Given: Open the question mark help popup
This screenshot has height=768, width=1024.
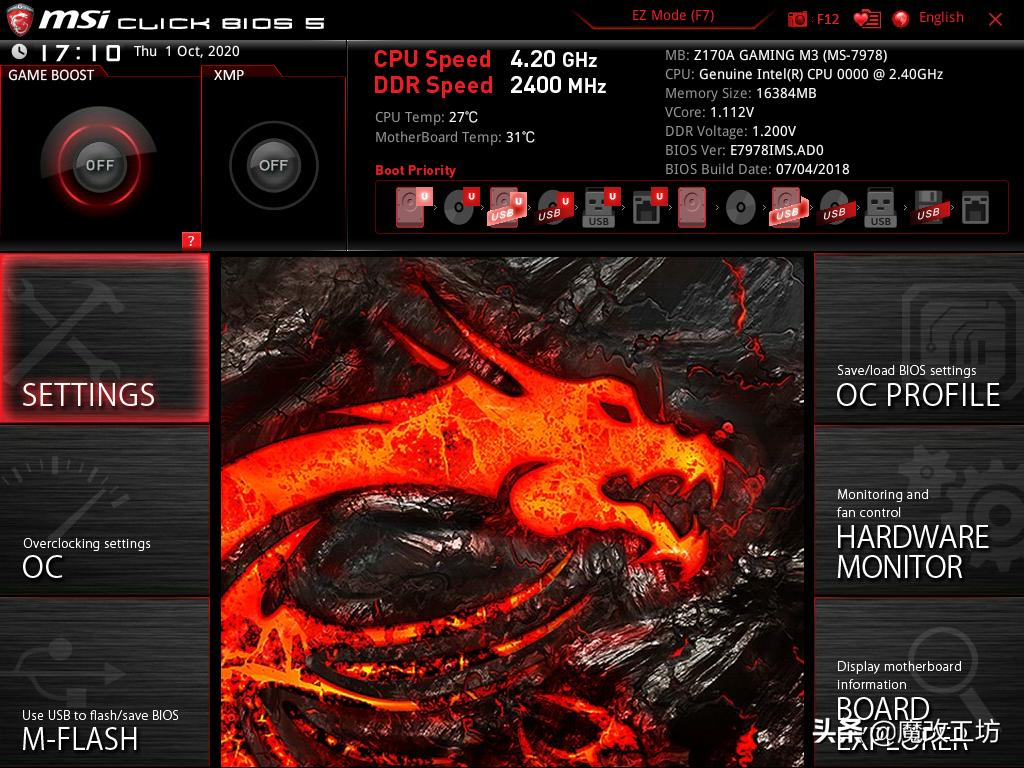Looking at the screenshot, I should 192,241.
